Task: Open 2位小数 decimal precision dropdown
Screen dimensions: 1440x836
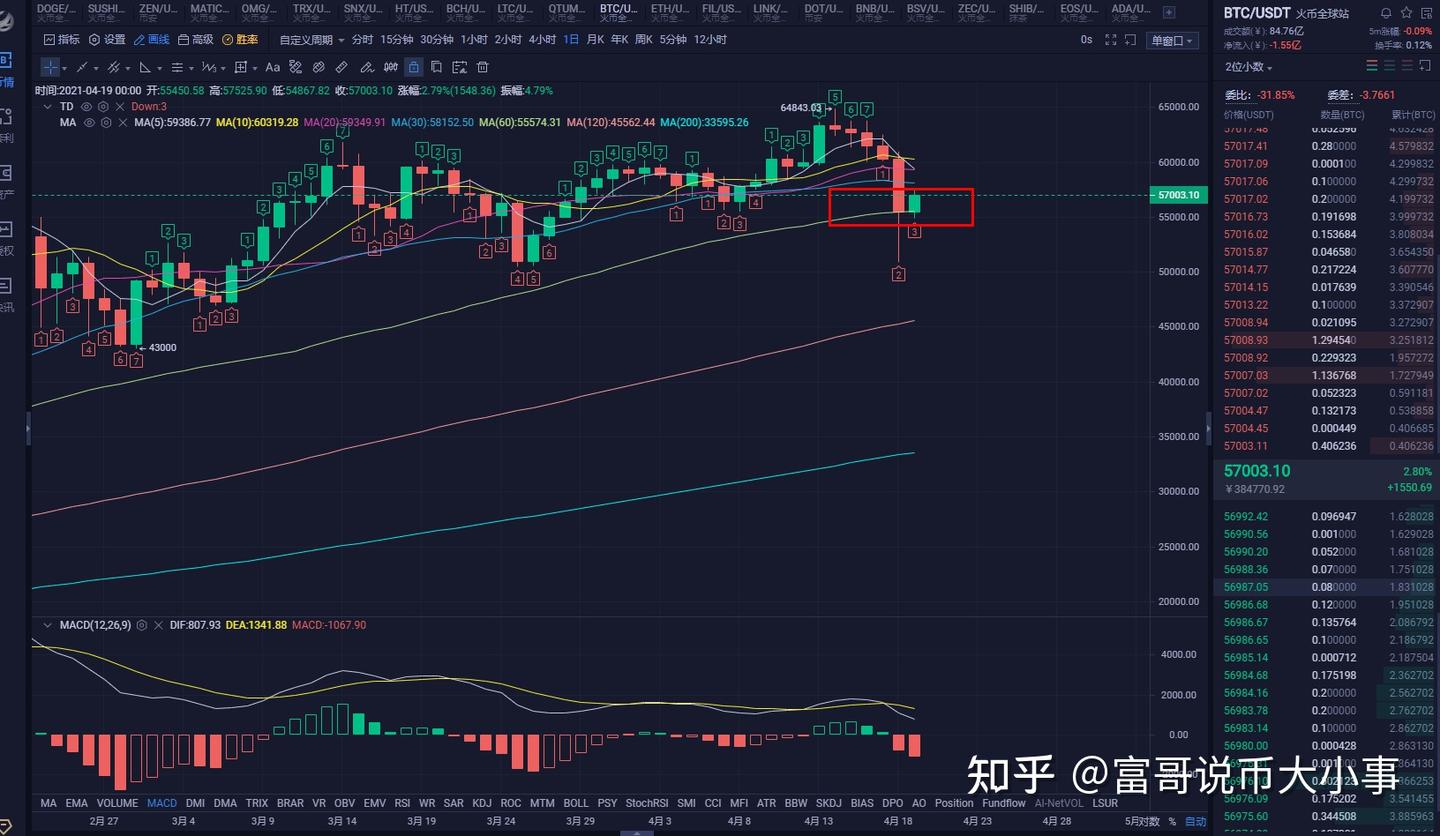Action: pyautogui.click(x=1249, y=67)
